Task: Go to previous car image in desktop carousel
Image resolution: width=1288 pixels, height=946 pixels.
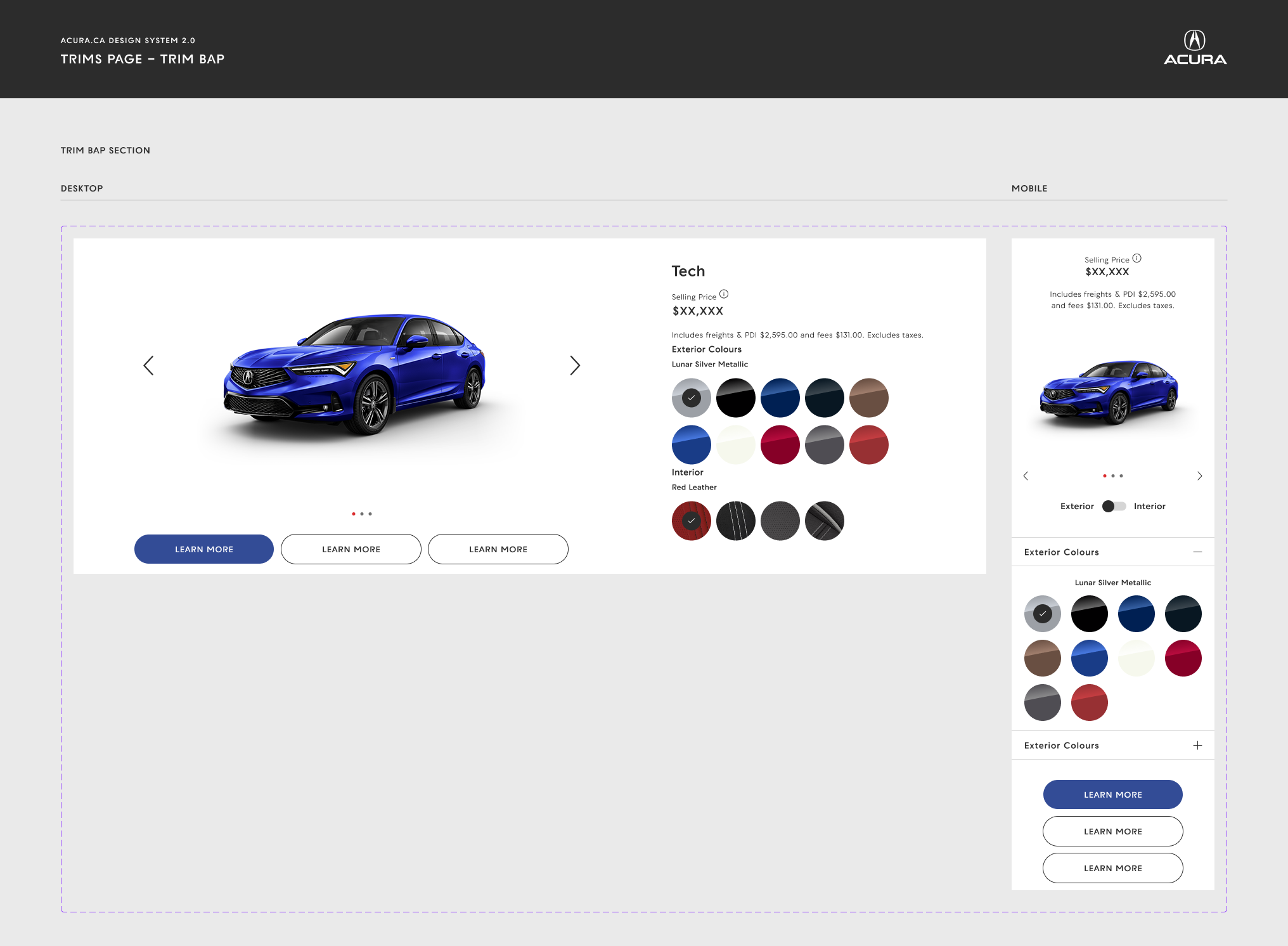Action: coord(148,365)
